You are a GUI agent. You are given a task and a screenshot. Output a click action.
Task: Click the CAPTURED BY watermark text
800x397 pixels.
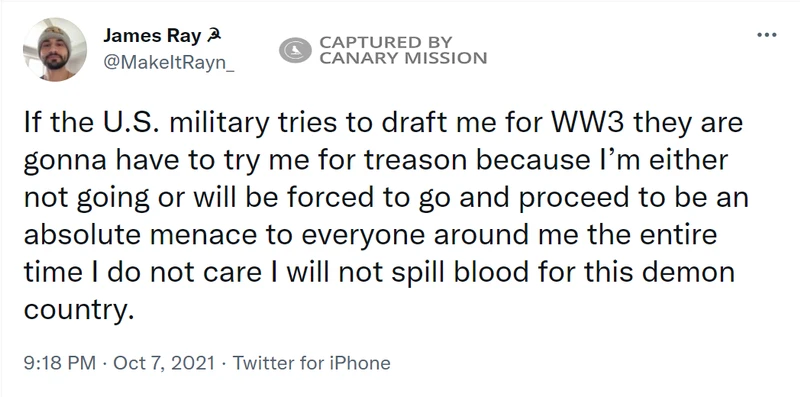(386, 42)
